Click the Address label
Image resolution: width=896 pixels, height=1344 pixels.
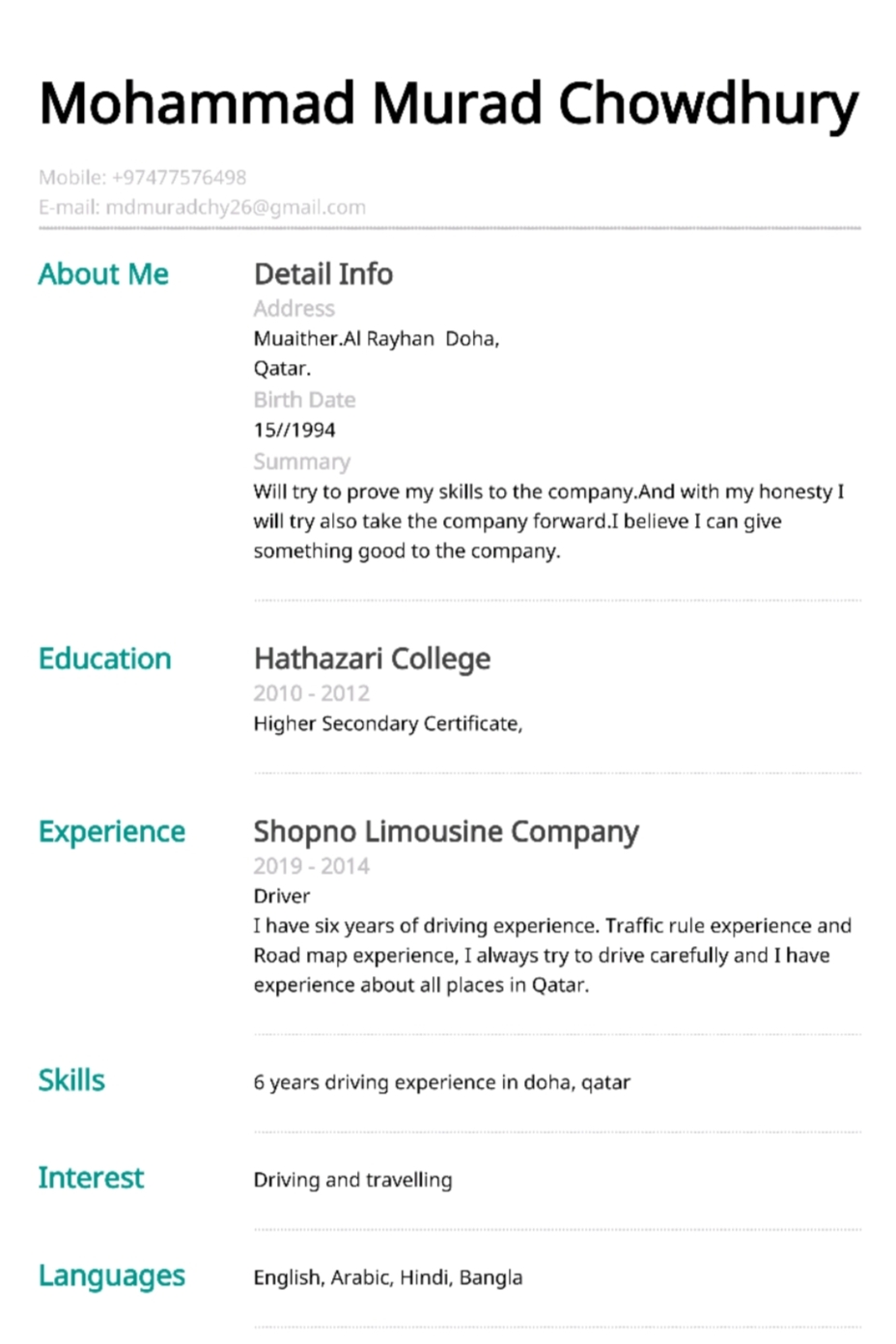[294, 309]
